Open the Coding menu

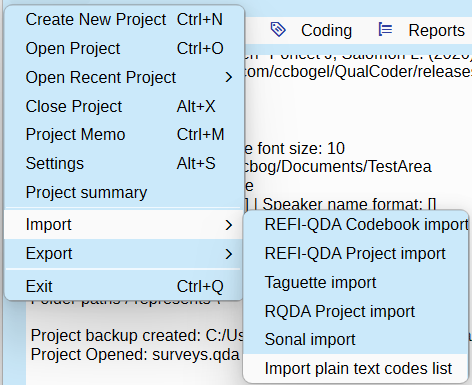click(326, 30)
